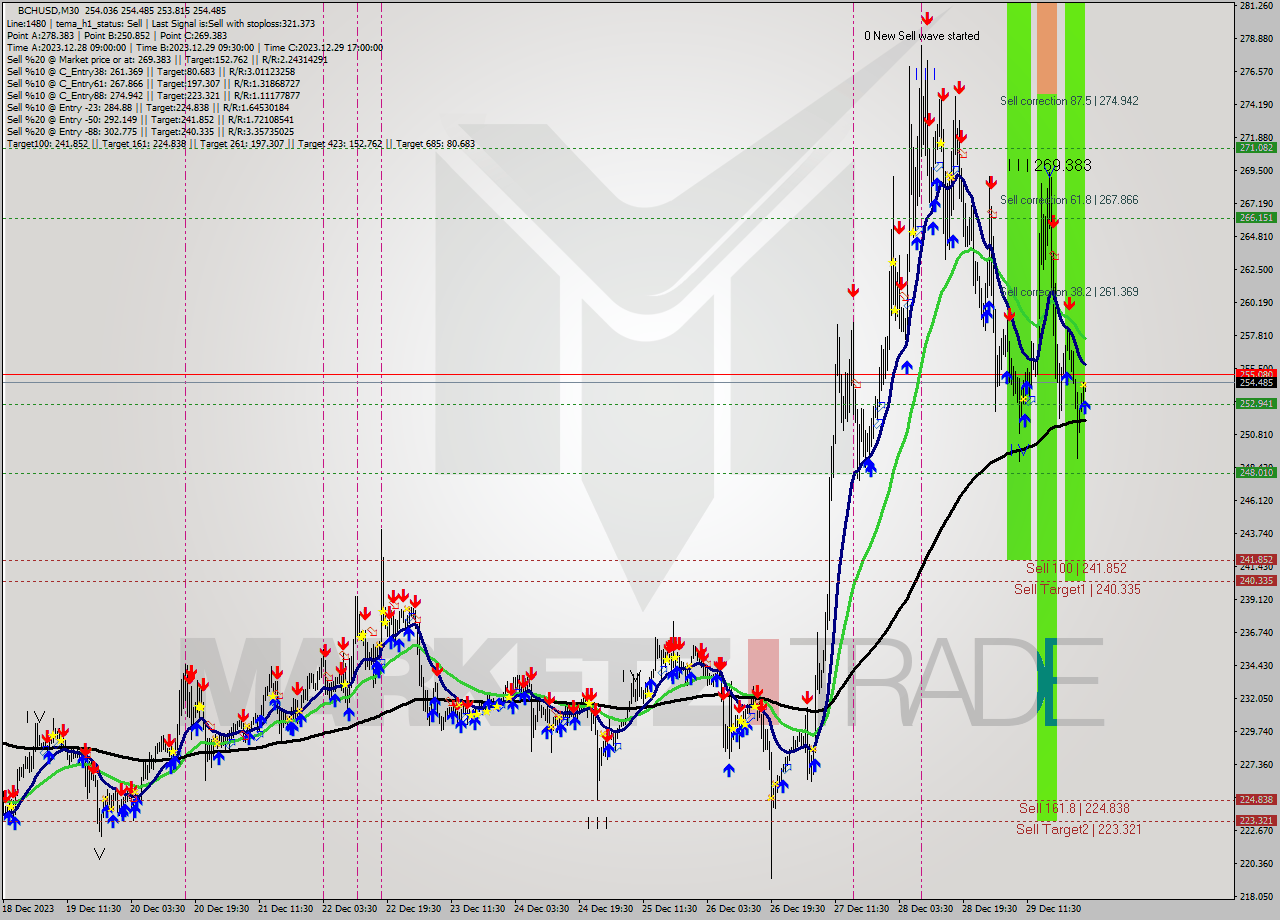This screenshot has width=1280, height=920.
Task: Click the 'Target100: 241.852' targets line
Action: coord(240,143)
